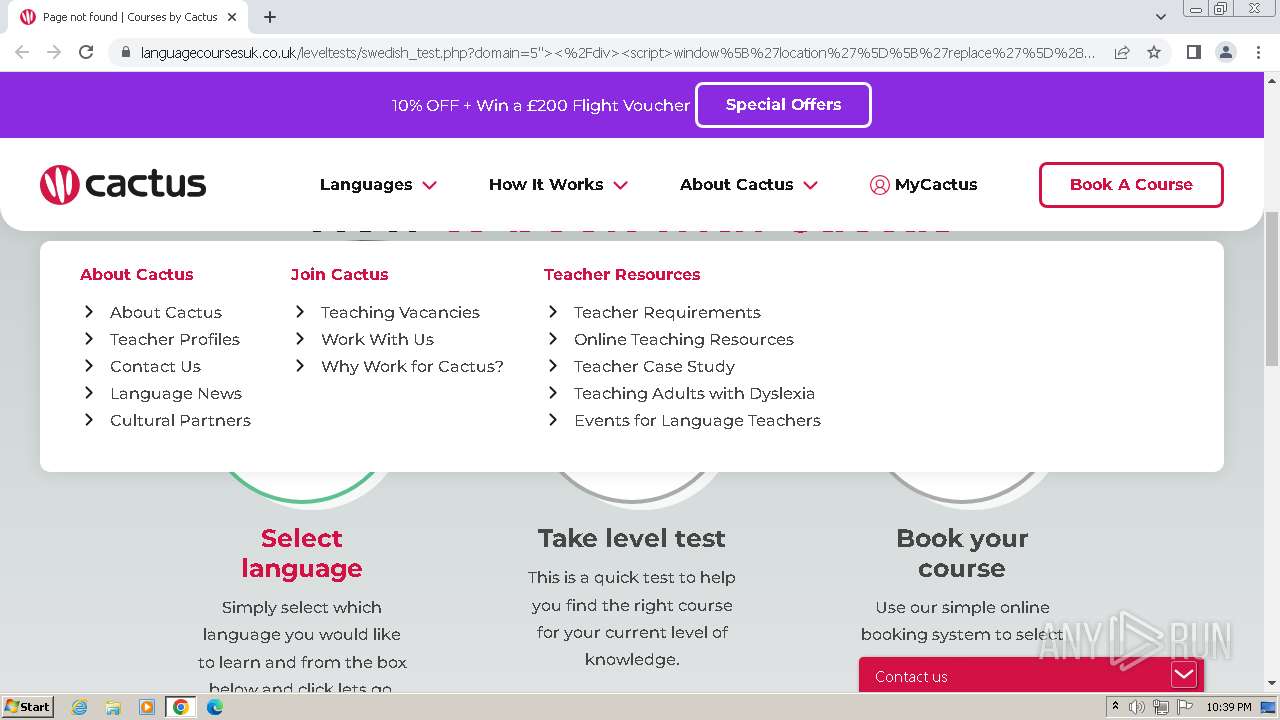Click the Cactus logo
Screen dimensions: 1280x720
[x=123, y=184]
